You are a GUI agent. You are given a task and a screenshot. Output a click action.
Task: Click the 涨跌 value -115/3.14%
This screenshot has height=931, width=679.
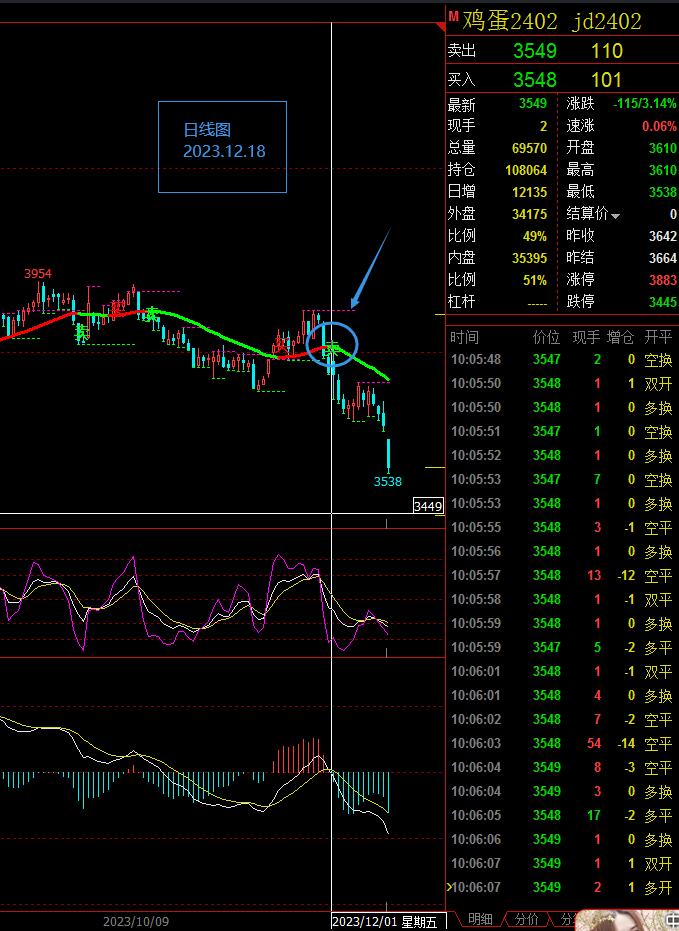(x=645, y=104)
